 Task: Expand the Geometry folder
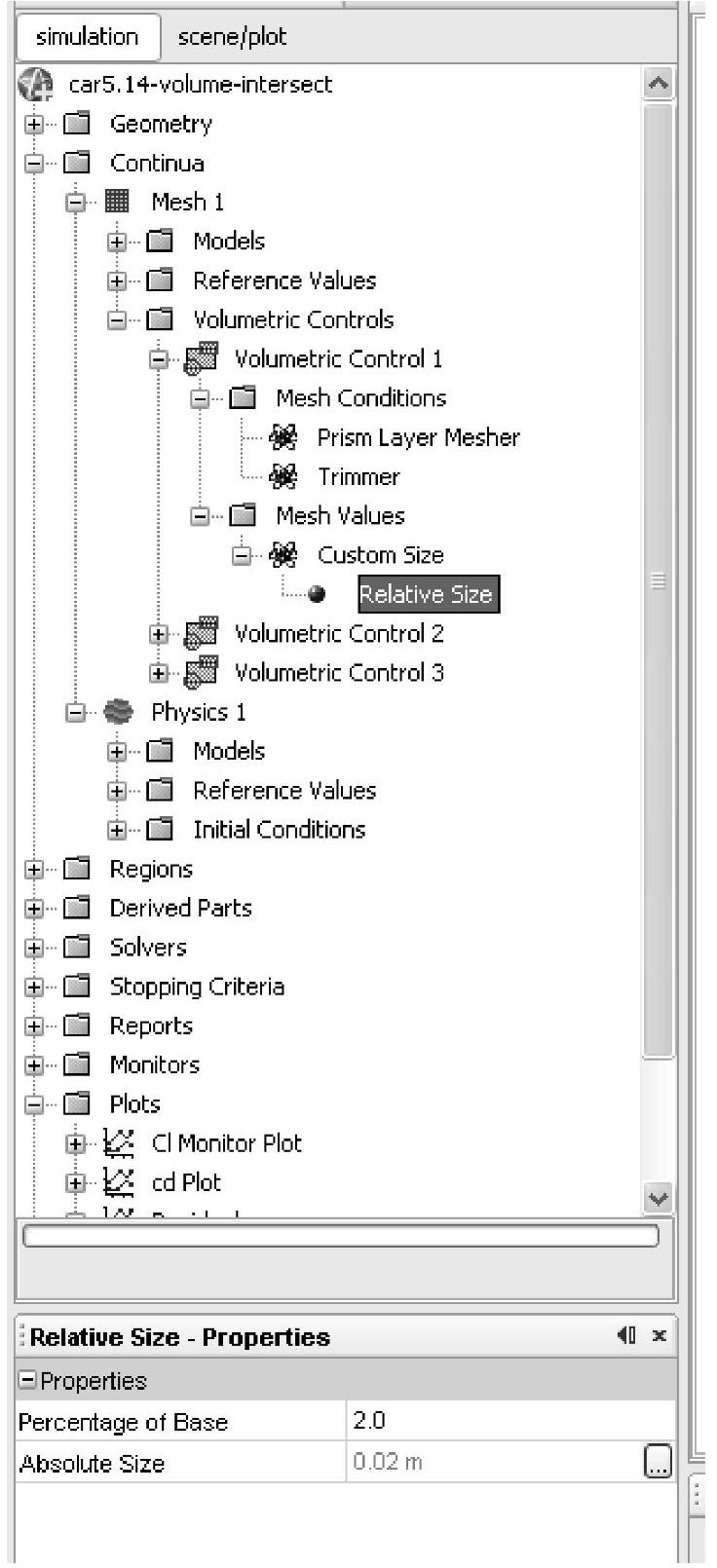click(35, 125)
